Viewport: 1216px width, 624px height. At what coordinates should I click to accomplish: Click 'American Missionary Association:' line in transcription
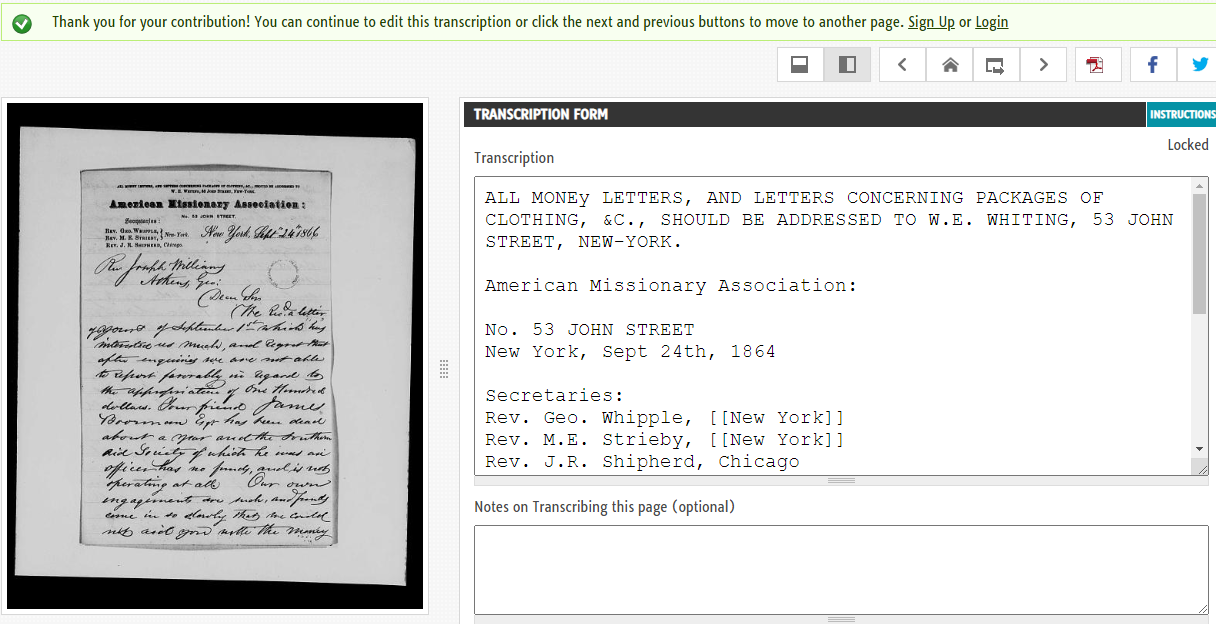[x=671, y=286]
